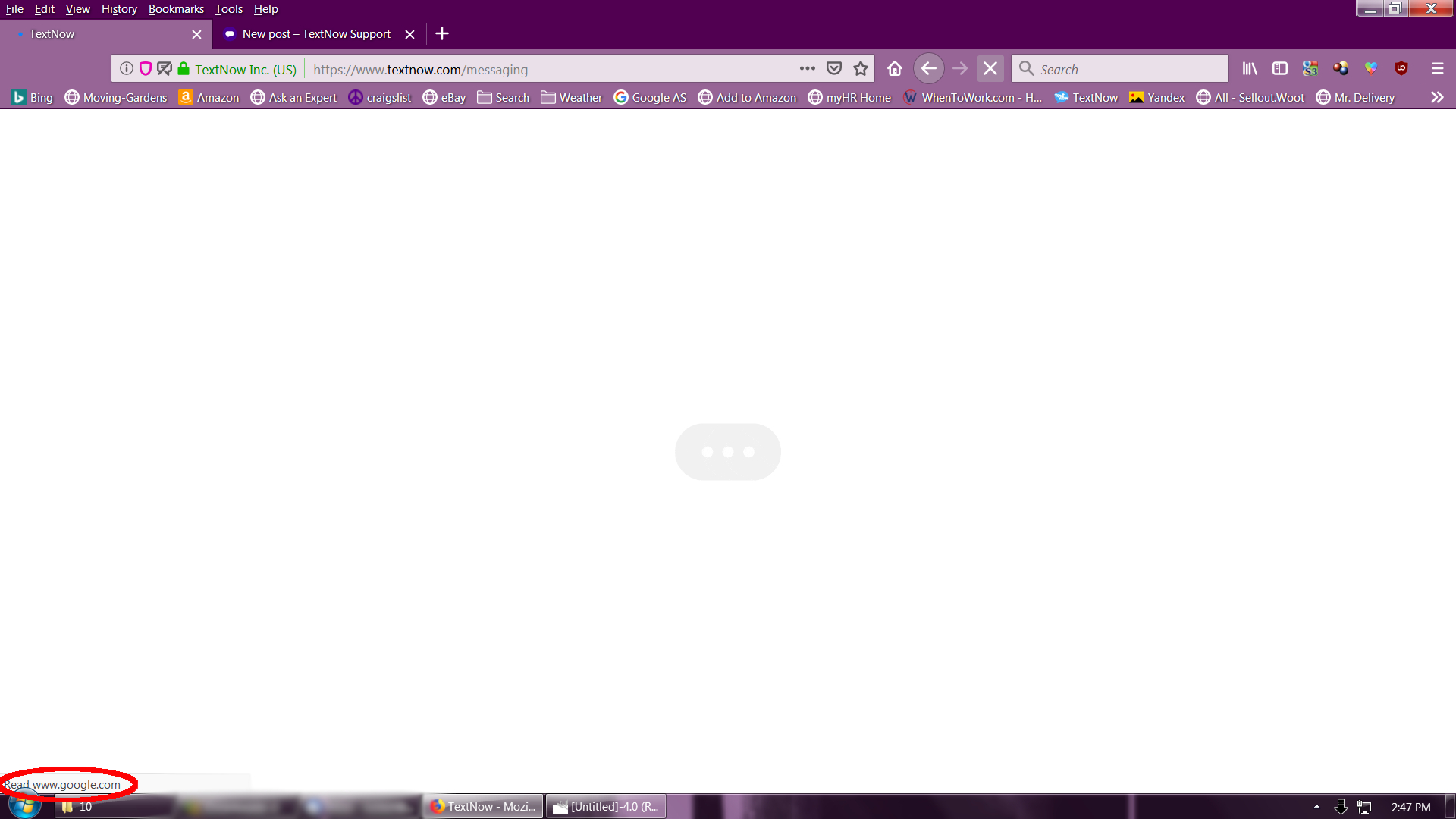Viewport: 1456px width, 819px height.
Task: Switch to New post – TextNow Support tab
Action: click(x=316, y=34)
